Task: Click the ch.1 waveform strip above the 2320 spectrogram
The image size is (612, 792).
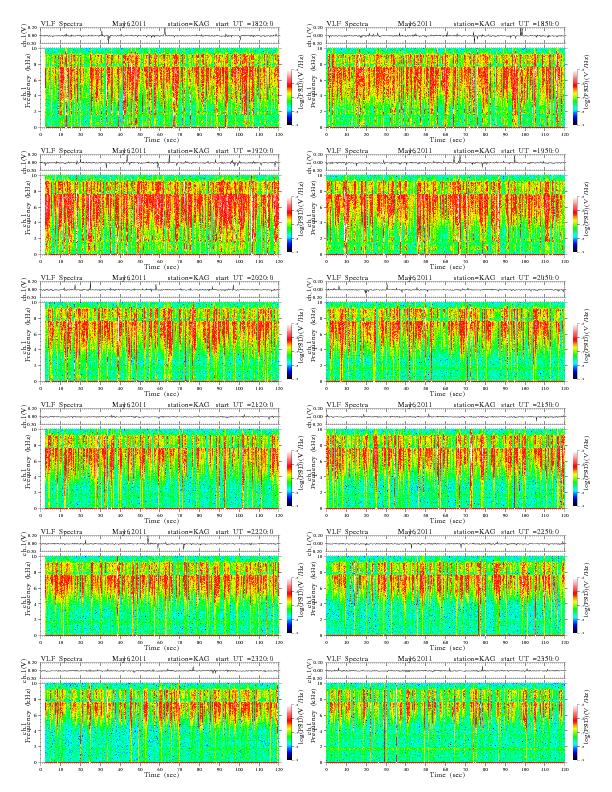Action: click(x=160, y=671)
